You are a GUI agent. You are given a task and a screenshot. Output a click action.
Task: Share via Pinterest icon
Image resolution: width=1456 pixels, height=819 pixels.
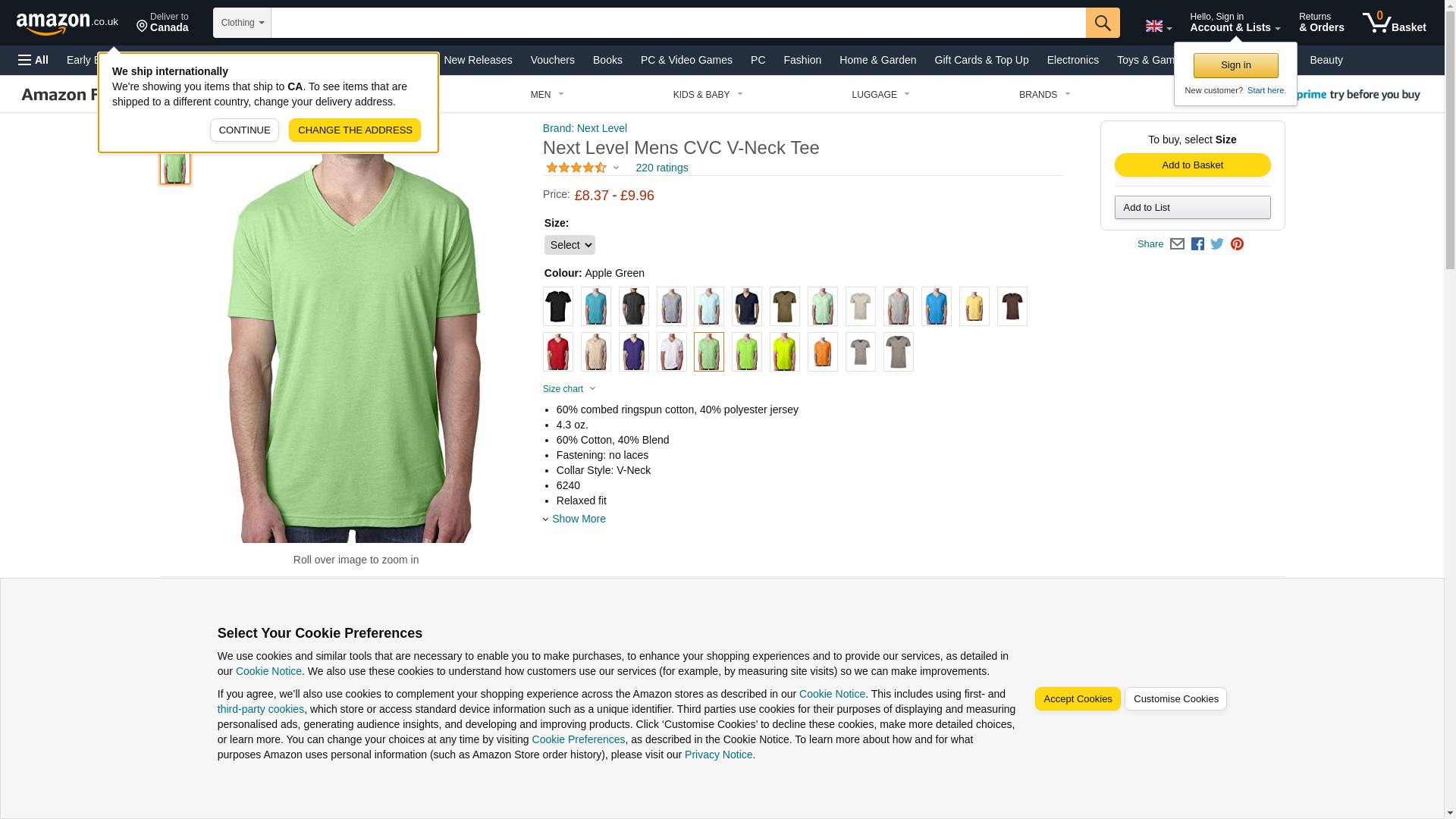click(1237, 244)
